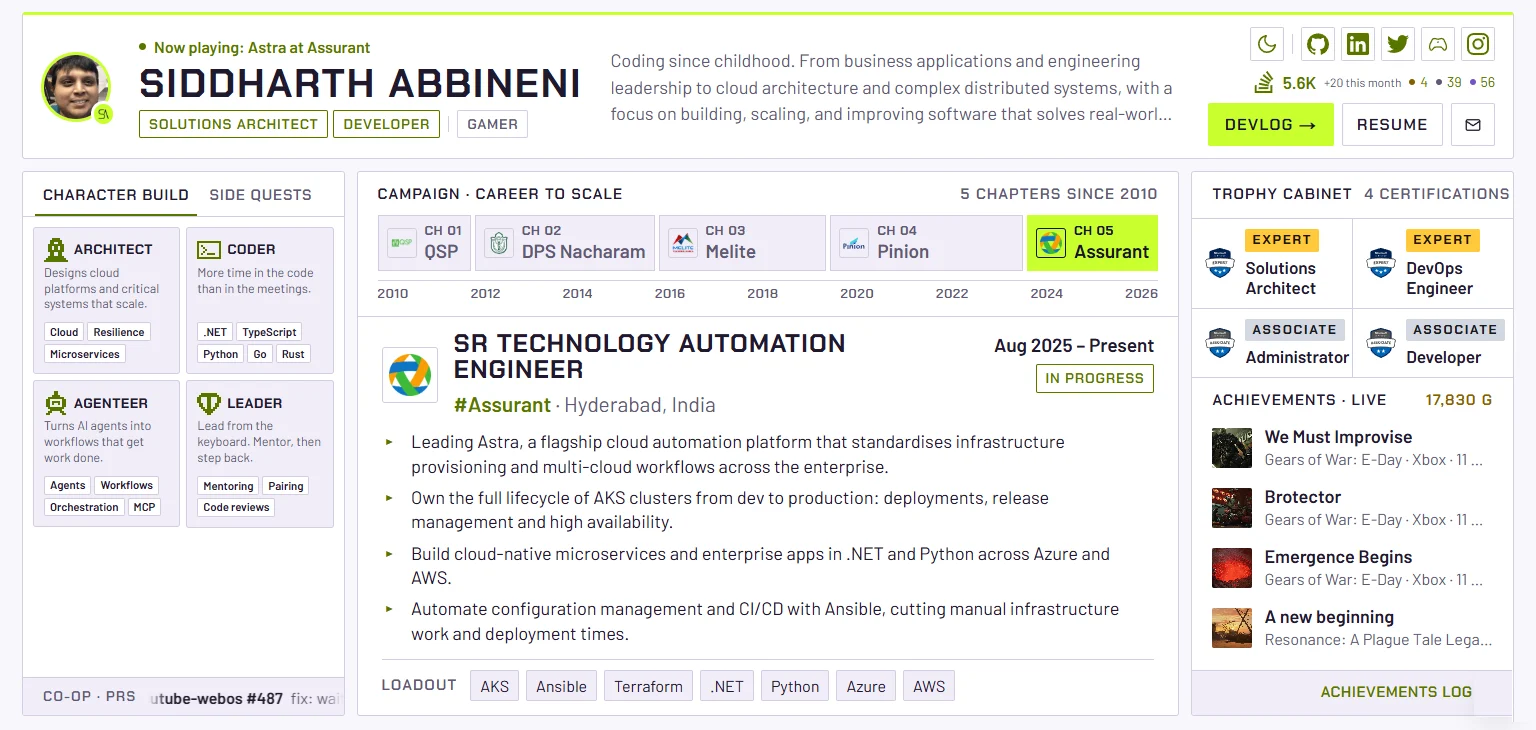The height and width of the screenshot is (730, 1536).
Task: Open the Achievements Log link
Action: click(x=1396, y=692)
